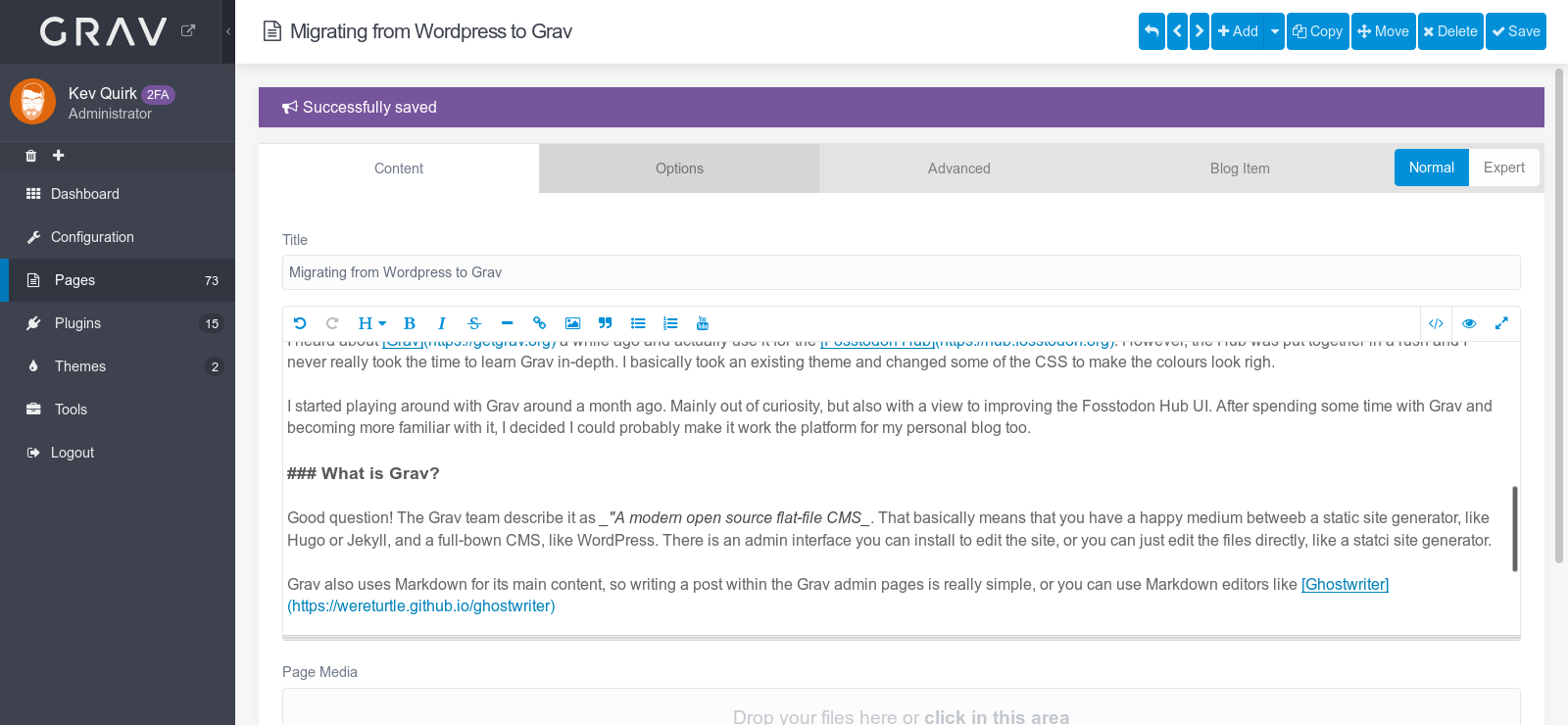
Task: Click the undo icon in the editor
Action: [x=300, y=323]
